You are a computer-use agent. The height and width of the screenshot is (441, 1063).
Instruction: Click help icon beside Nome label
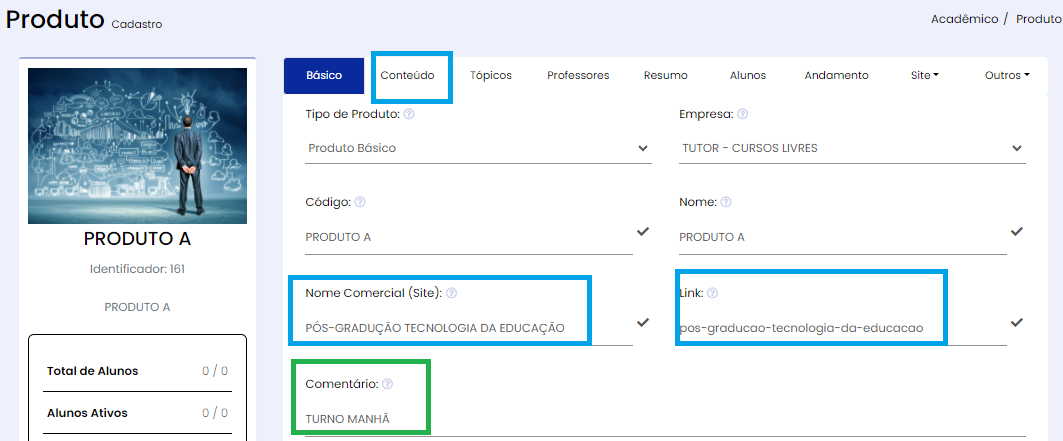pyautogui.click(x=726, y=202)
